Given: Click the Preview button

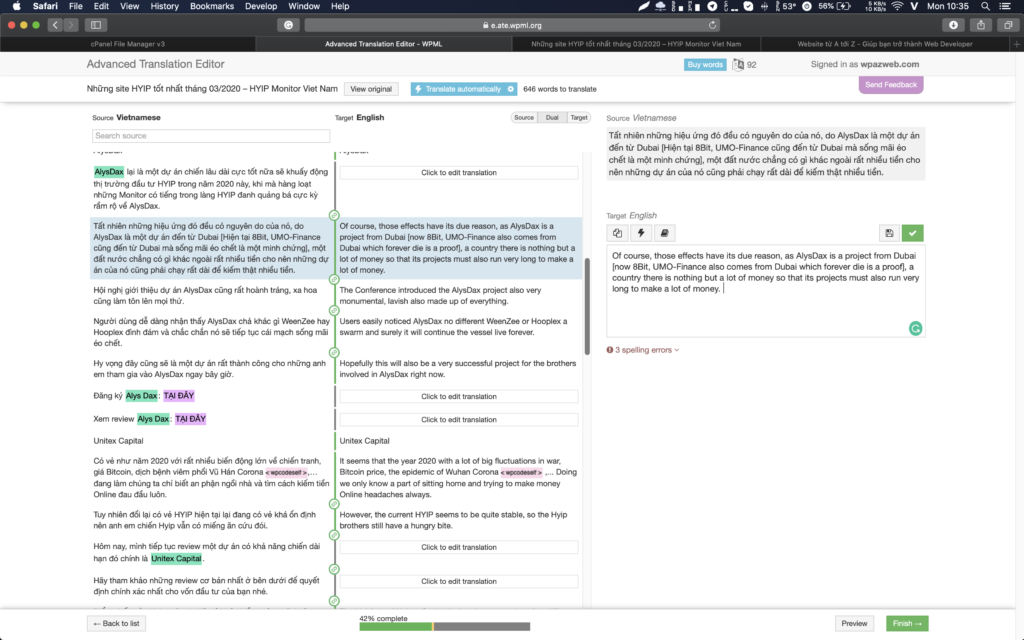Looking at the screenshot, I should coord(854,624).
